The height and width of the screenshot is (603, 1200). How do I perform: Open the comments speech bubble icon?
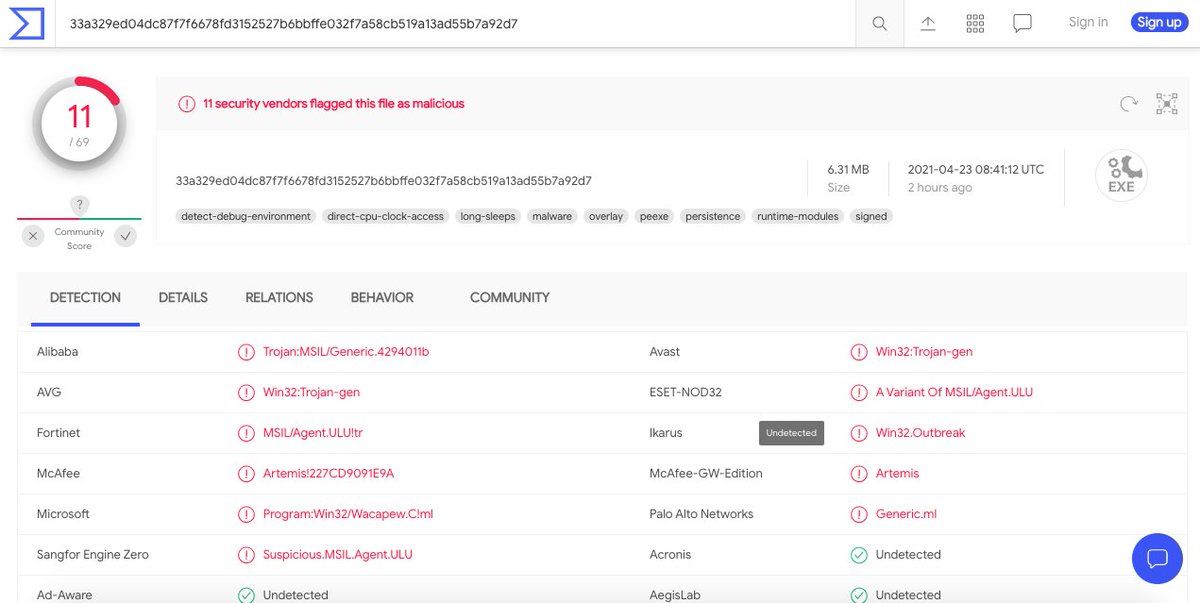(x=1022, y=23)
